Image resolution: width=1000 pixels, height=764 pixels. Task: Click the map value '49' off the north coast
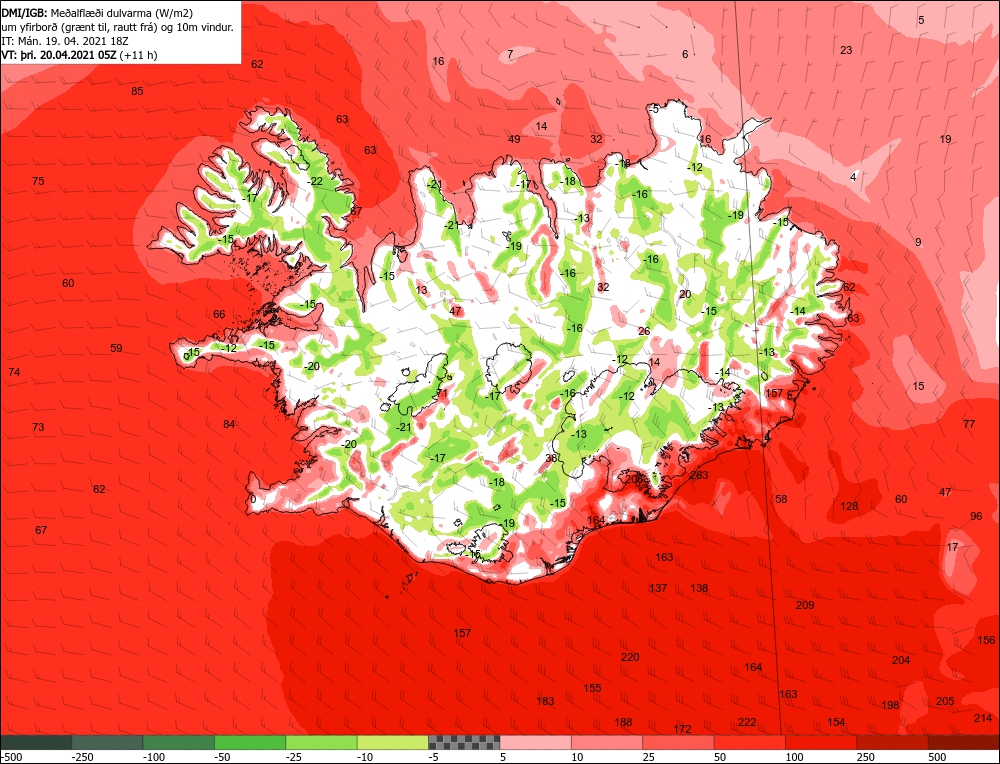click(514, 139)
